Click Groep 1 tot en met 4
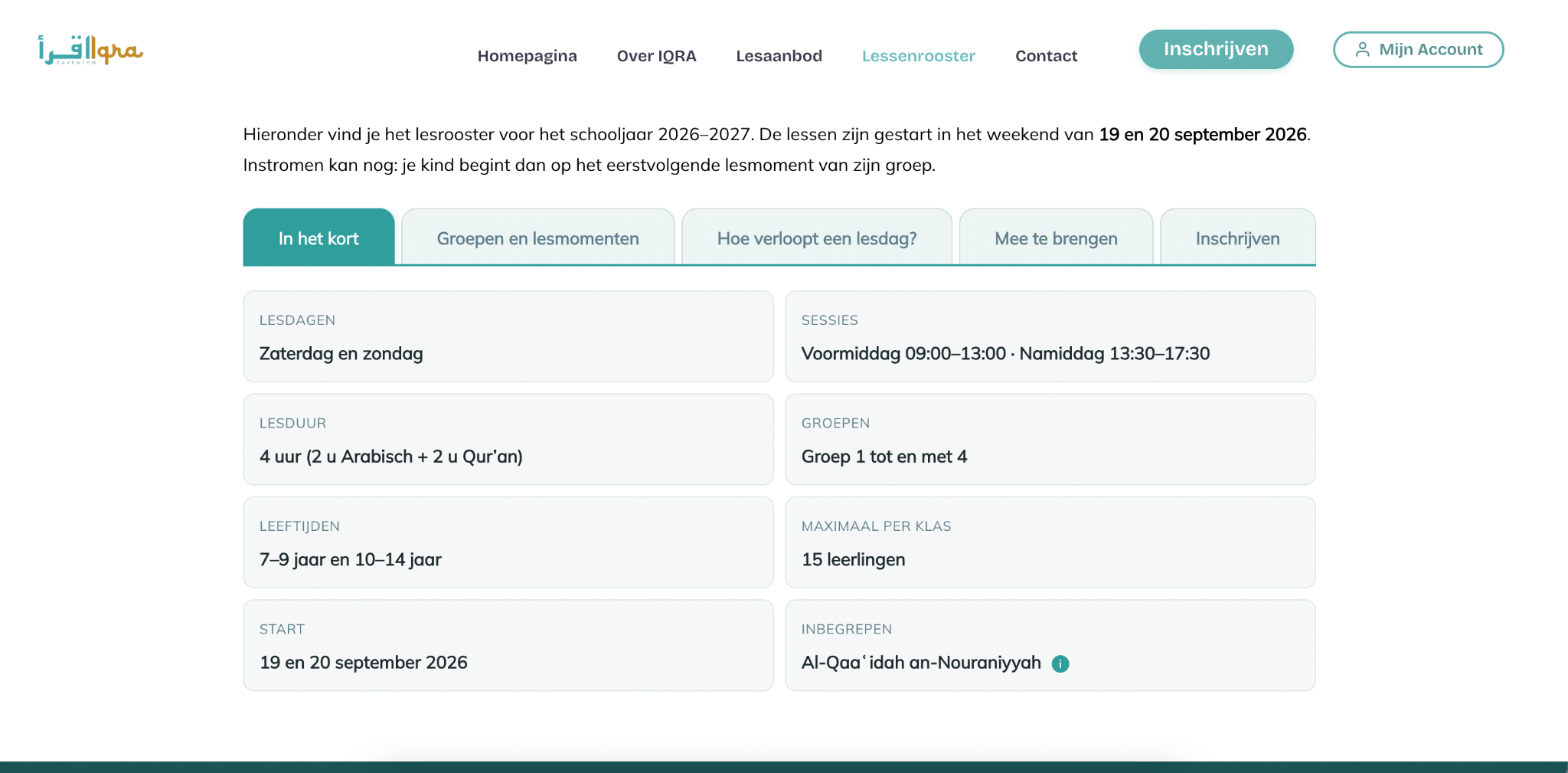The width and height of the screenshot is (1568, 773). click(x=884, y=457)
